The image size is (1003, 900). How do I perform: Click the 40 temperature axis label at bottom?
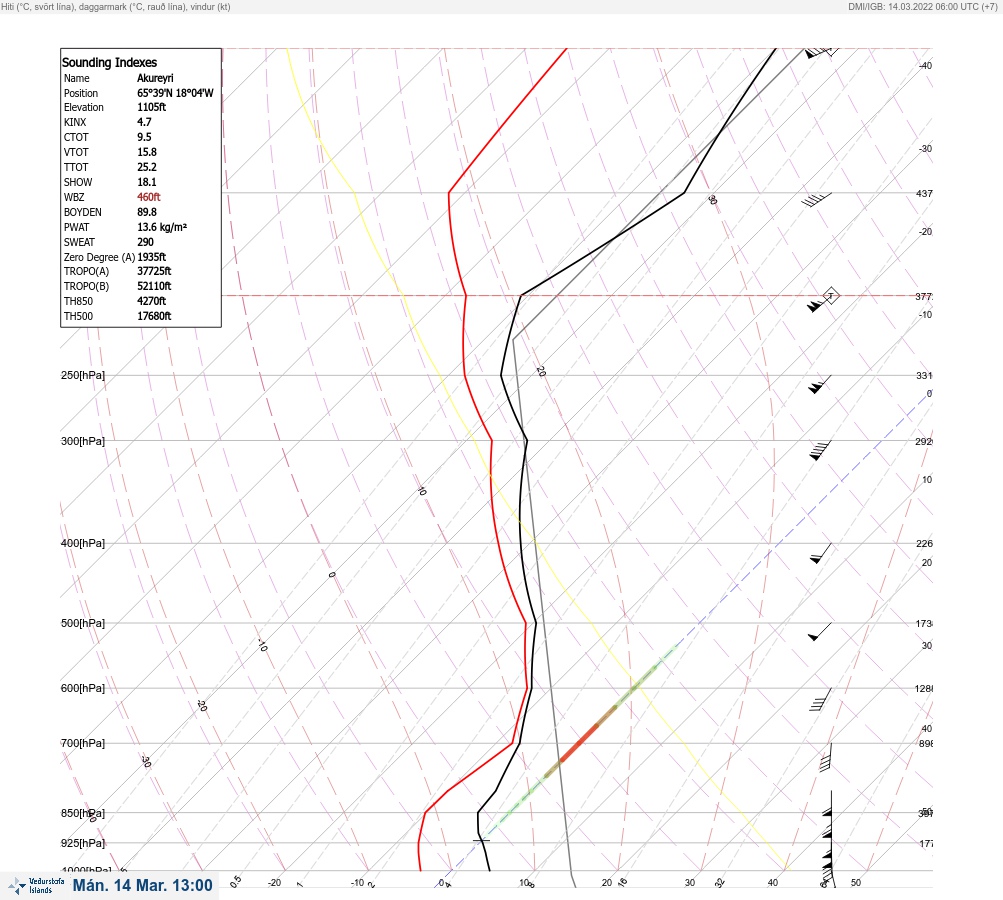(x=773, y=883)
